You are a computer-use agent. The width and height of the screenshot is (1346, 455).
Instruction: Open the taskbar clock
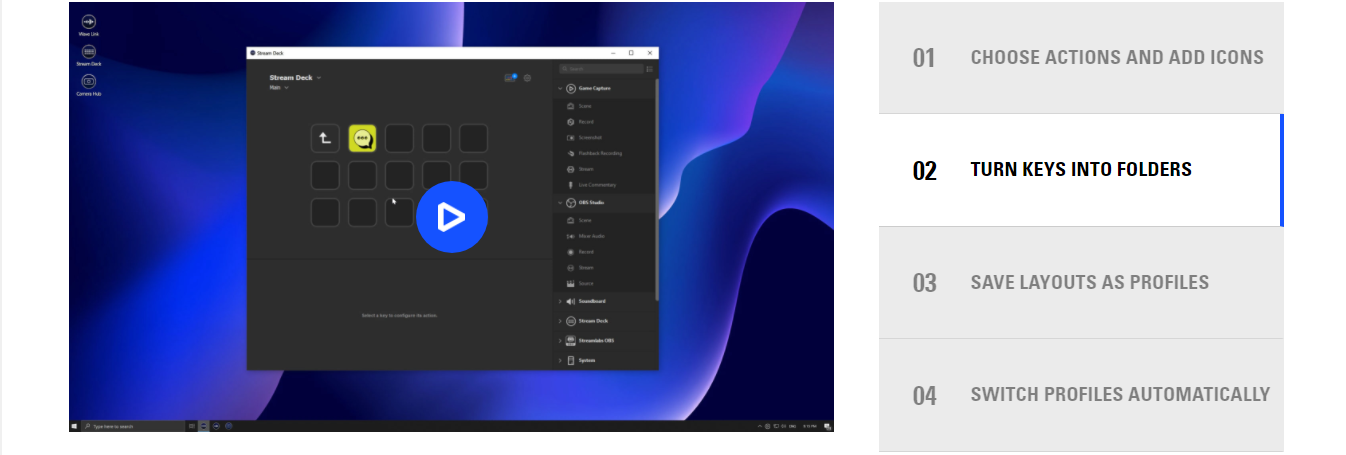808,426
